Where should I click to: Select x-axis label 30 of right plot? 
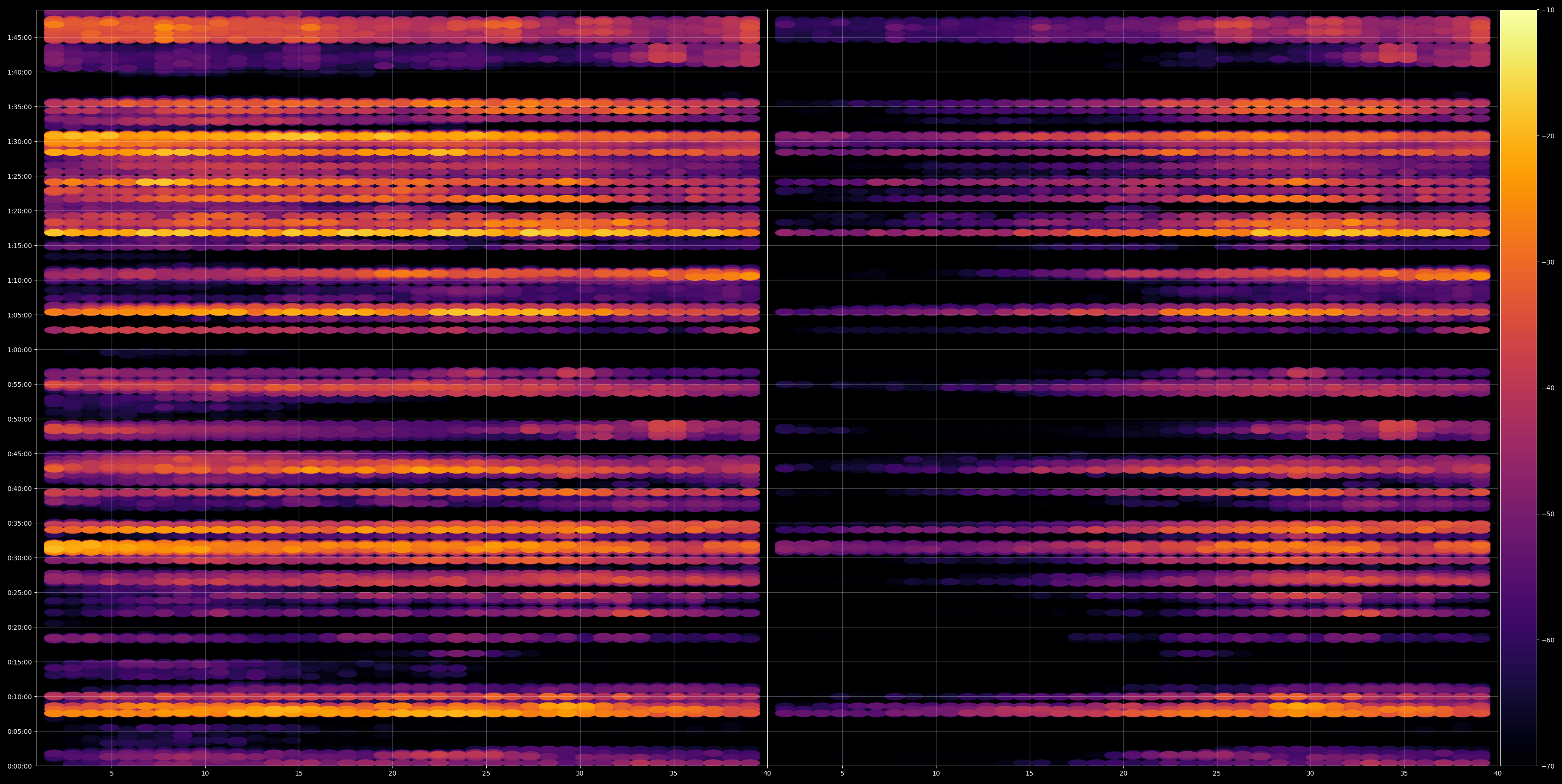click(x=1310, y=774)
